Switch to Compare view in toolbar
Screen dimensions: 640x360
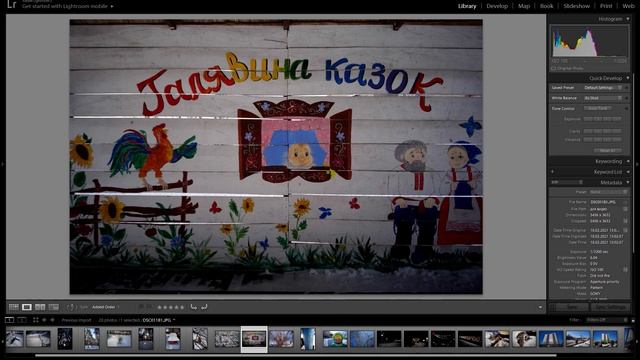(x=40, y=307)
